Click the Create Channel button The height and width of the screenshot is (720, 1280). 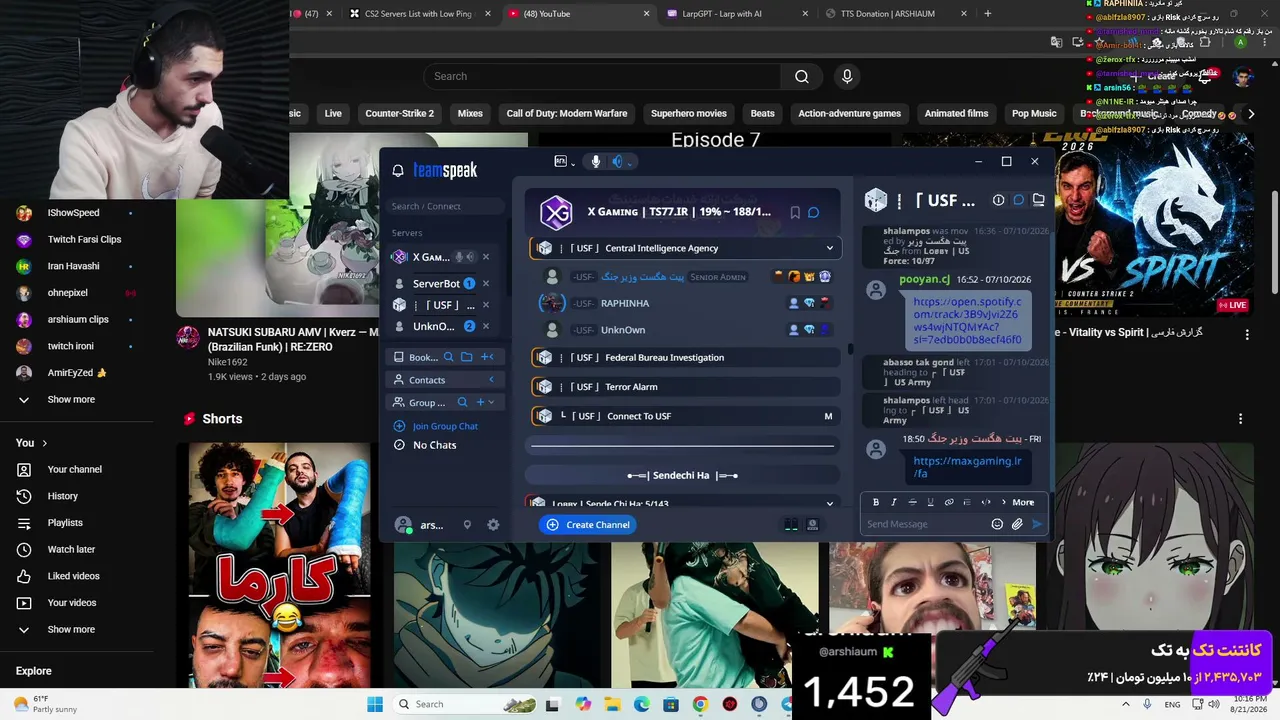[588, 525]
